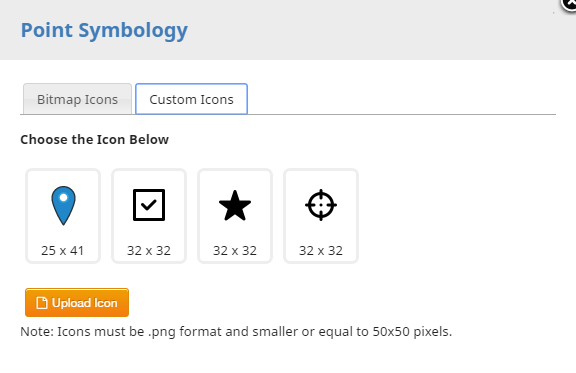Pick the black star icon
Image resolution: width=576 pixels, height=373 pixels.
pyautogui.click(x=235, y=205)
